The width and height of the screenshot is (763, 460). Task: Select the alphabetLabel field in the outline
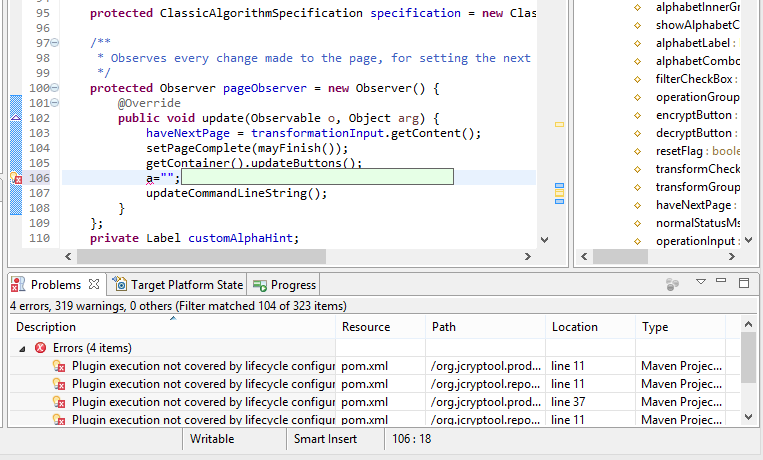click(x=692, y=43)
